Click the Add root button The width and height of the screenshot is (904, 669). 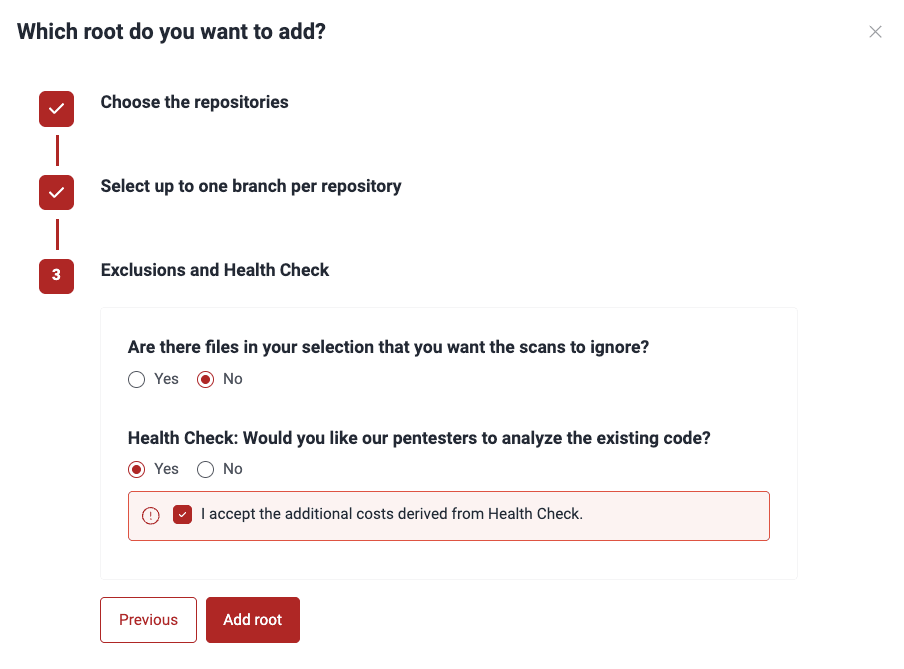click(x=253, y=619)
